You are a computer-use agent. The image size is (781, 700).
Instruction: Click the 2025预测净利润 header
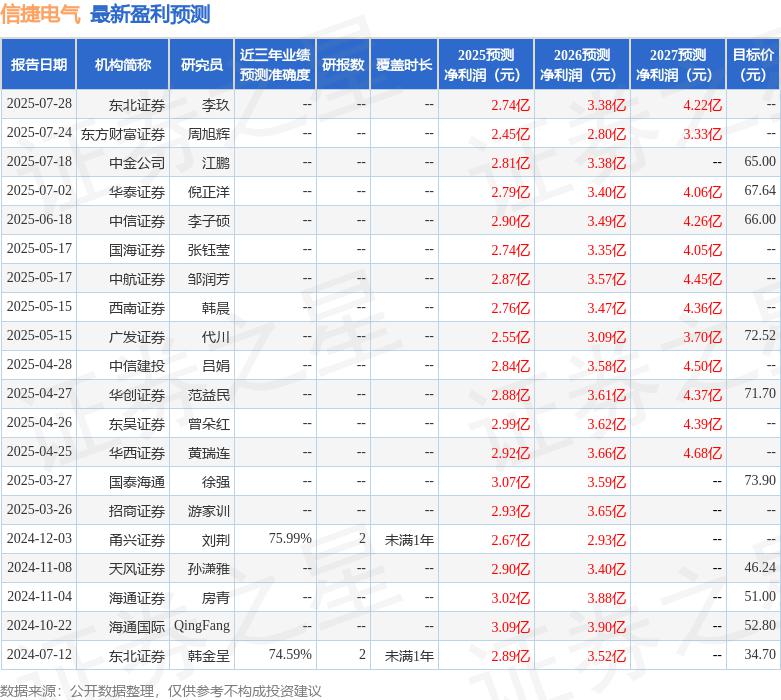[x=486, y=65]
